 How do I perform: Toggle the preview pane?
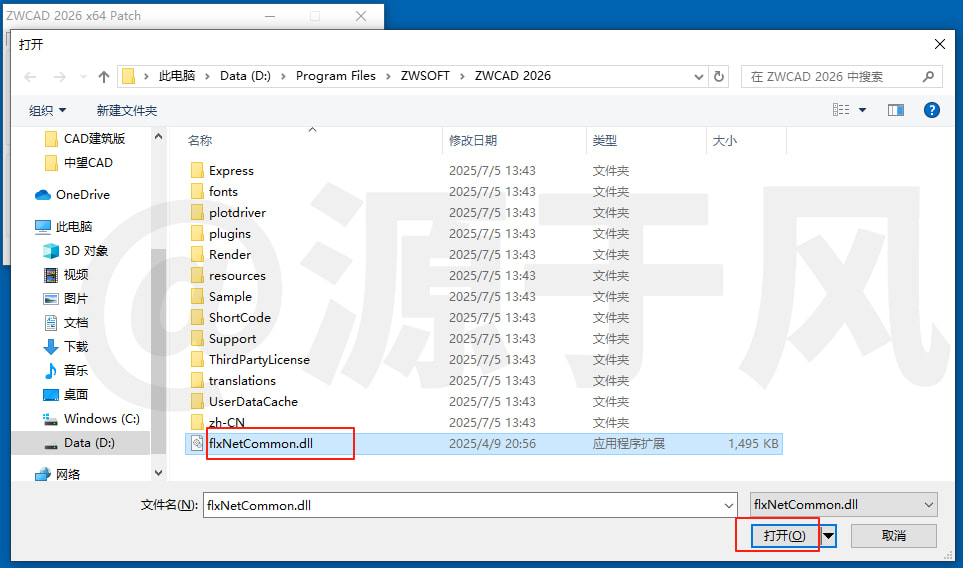(x=895, y=110)
